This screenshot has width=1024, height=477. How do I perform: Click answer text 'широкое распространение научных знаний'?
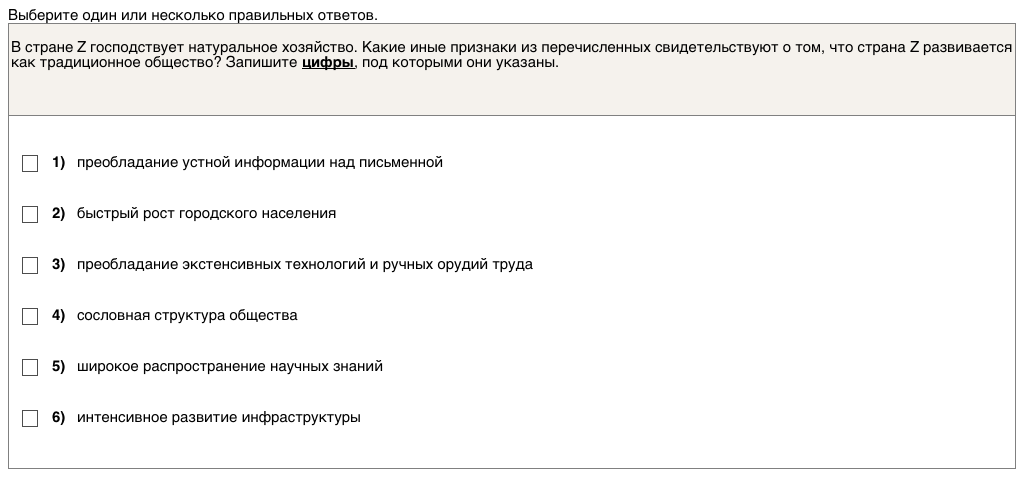[229, 366]
